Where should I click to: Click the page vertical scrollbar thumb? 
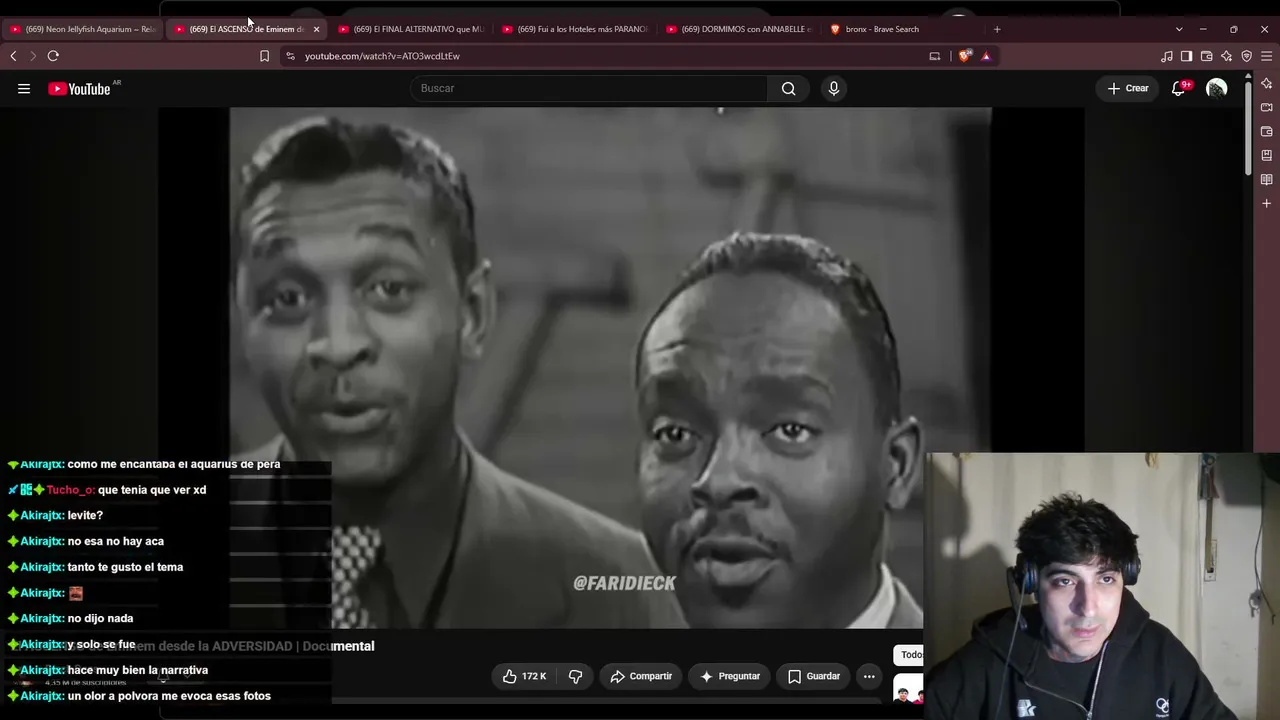[x=1248, y=127]
